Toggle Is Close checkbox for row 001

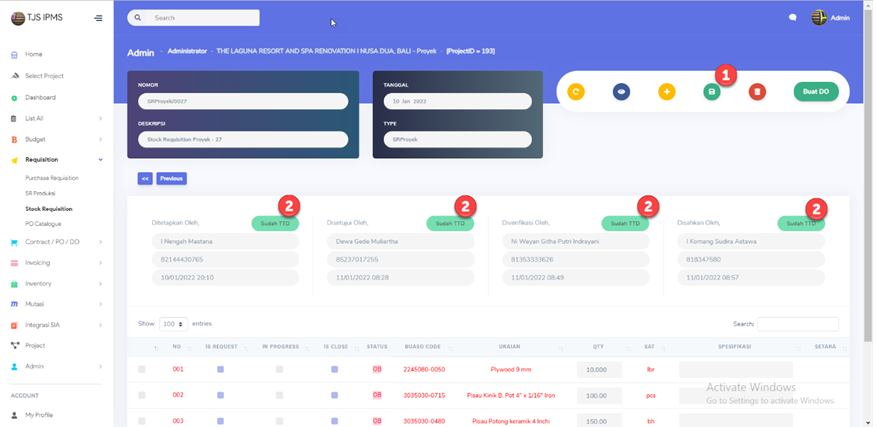336,370
